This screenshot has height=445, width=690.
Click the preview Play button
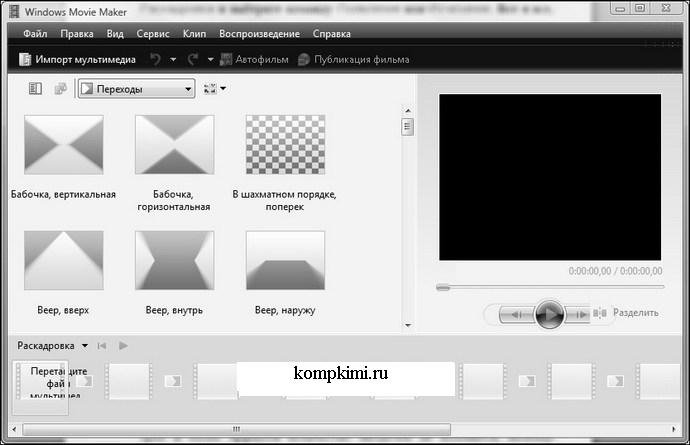549,314
